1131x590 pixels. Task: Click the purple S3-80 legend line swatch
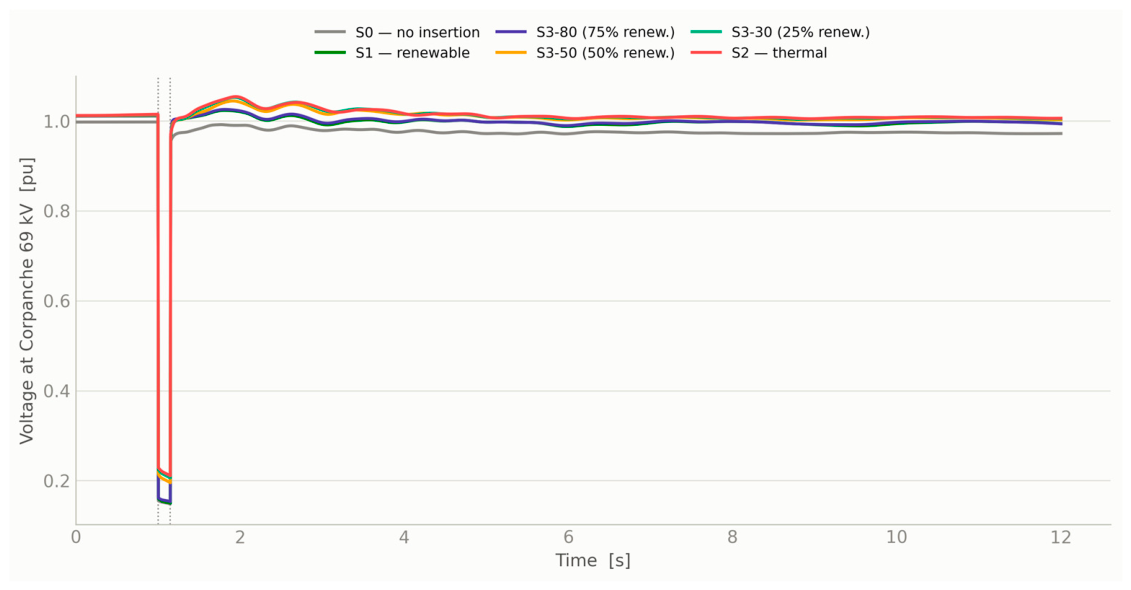tap(511, 32)
